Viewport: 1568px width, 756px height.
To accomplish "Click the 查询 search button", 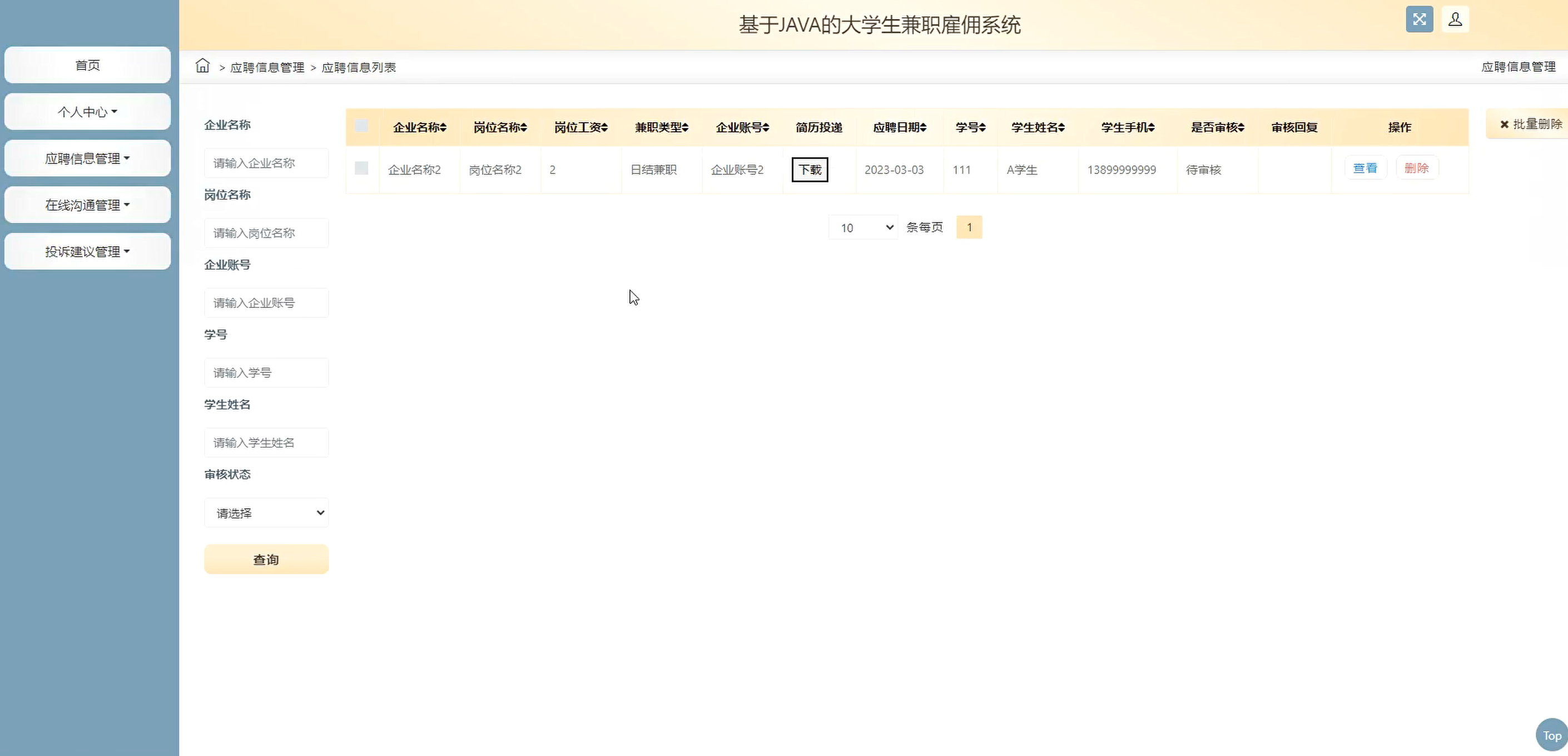I will pyautogui.click(x=266, y=559).
